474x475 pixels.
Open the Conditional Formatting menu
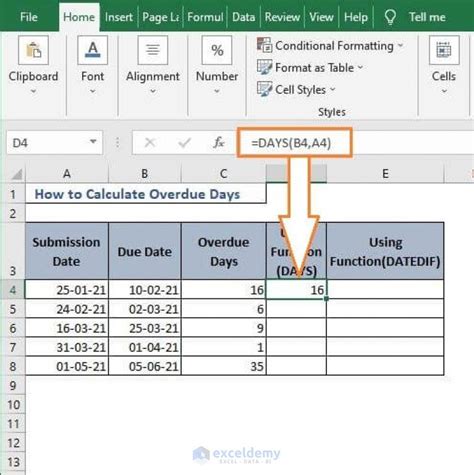(x=330, y=46)
